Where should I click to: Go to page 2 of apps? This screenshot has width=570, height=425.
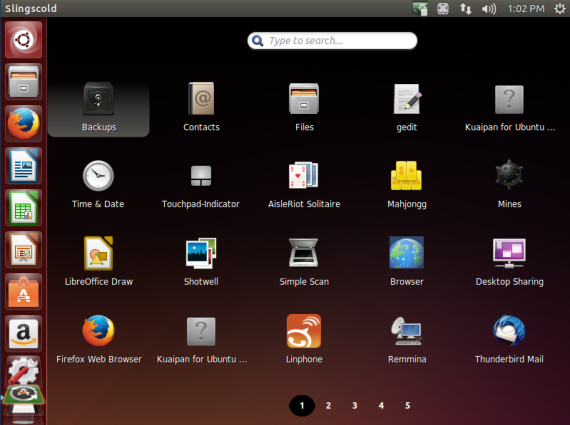[328, 405]
